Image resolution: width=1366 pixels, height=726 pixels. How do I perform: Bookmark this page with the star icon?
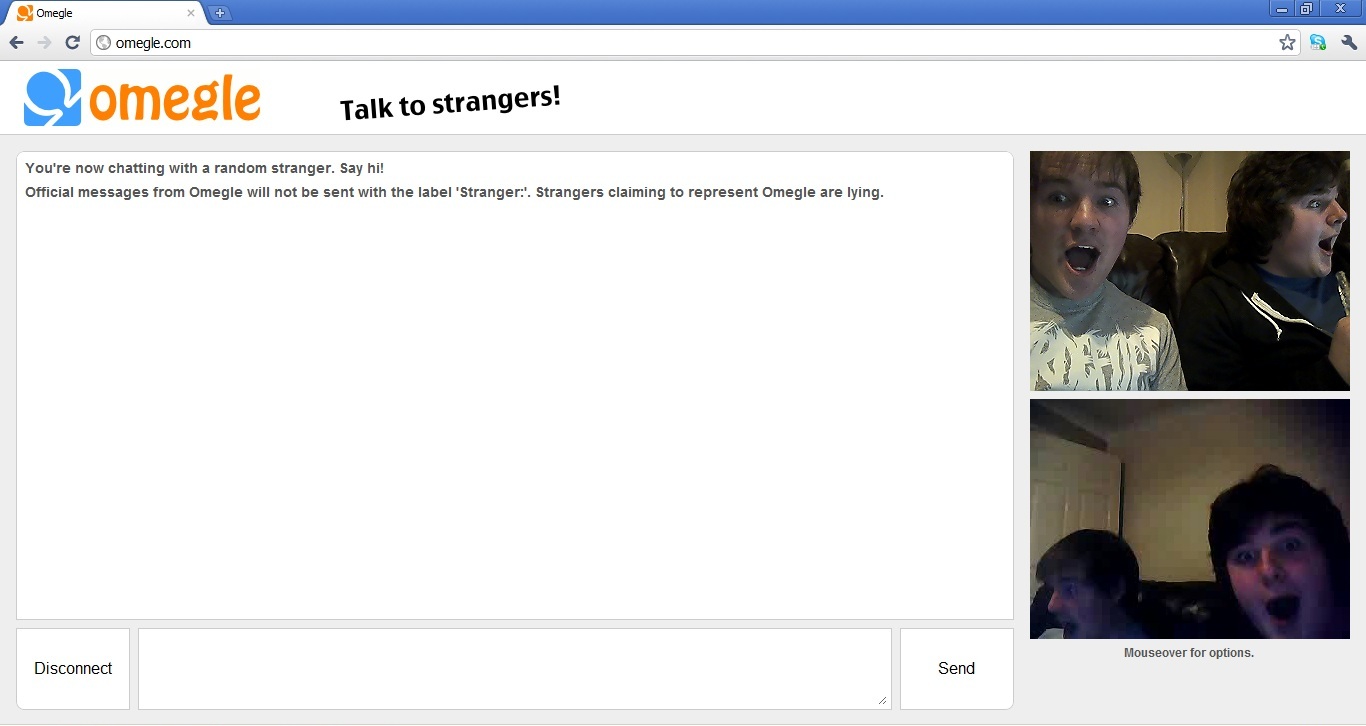(1287, 43)
